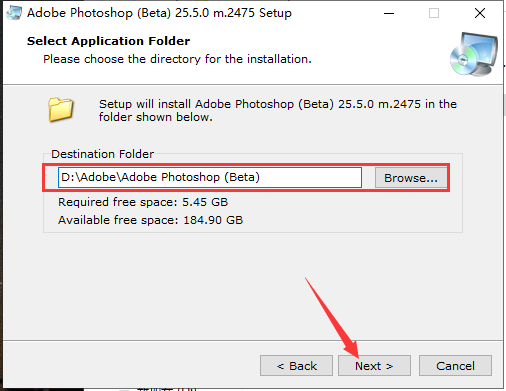Click the Required free space 5.45 GB text
The image size is (506, 391).
(143, 202)
